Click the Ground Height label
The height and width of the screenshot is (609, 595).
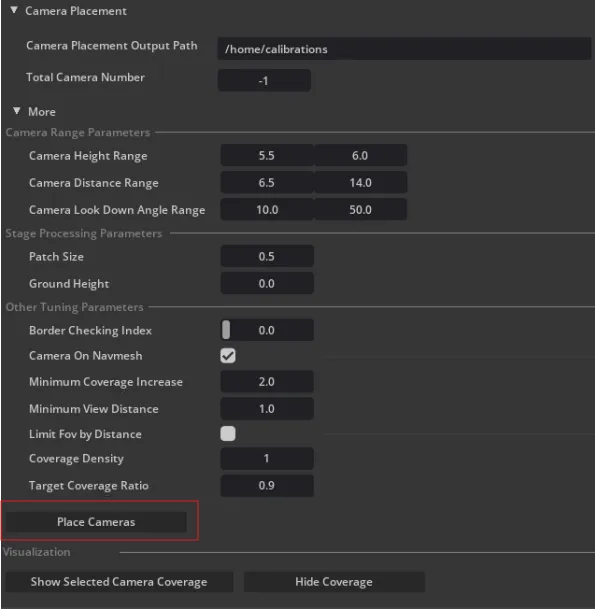pos(69,284)
